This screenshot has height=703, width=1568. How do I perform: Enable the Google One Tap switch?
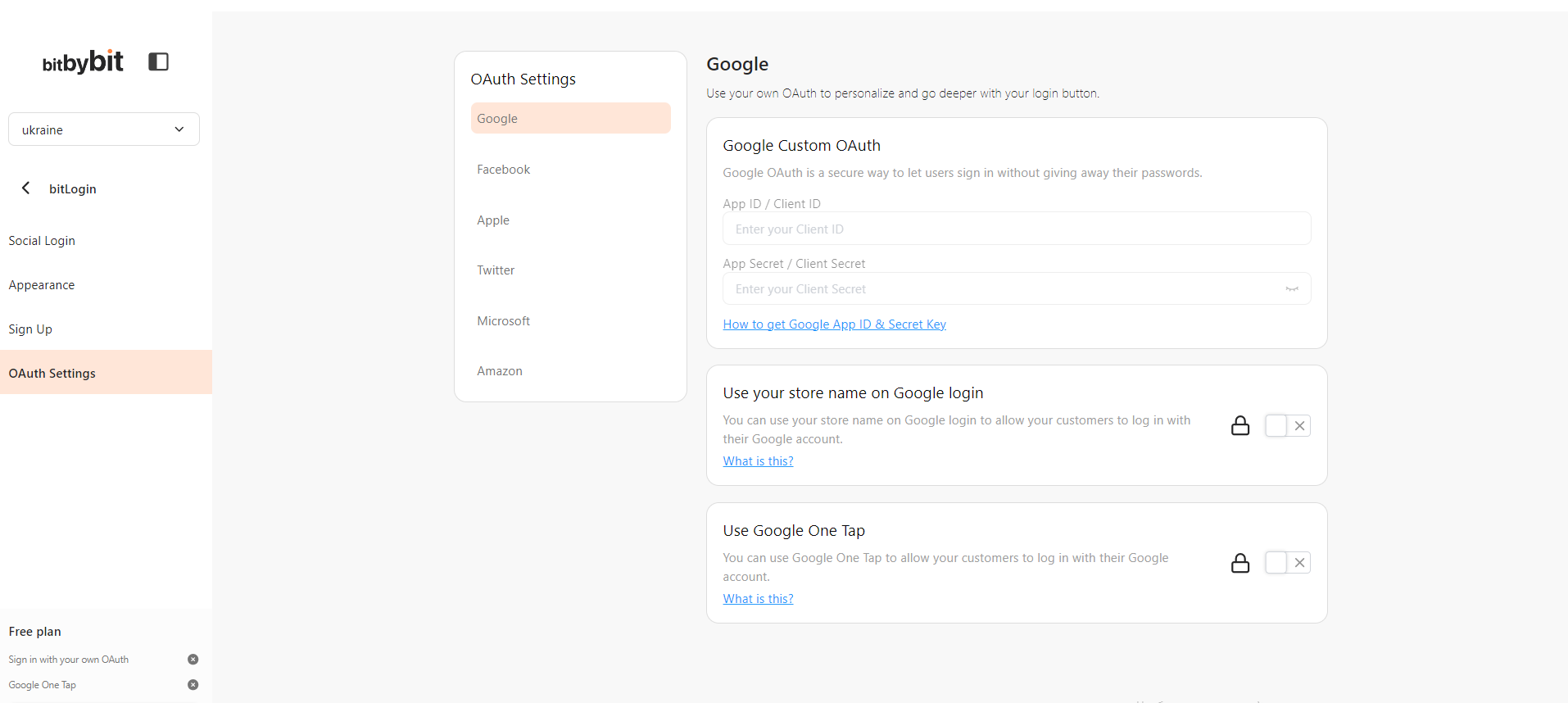1287,563
